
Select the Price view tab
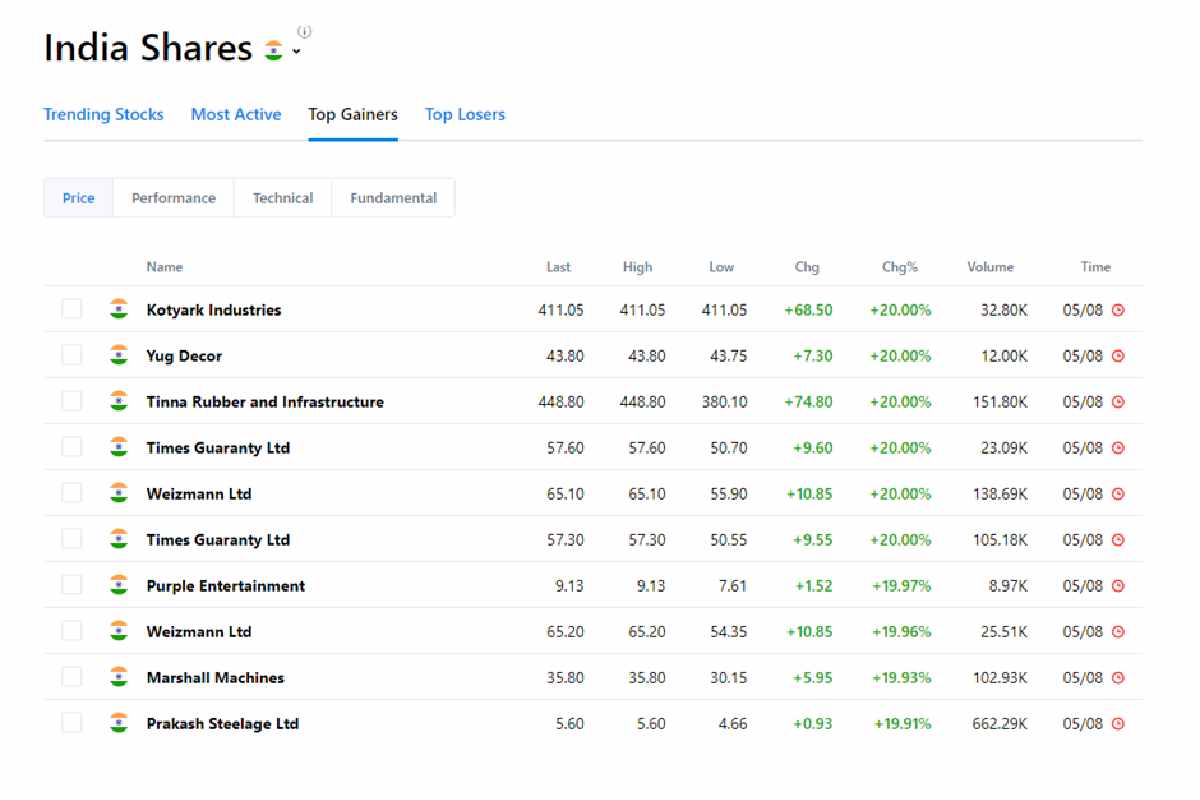(79, 198)
